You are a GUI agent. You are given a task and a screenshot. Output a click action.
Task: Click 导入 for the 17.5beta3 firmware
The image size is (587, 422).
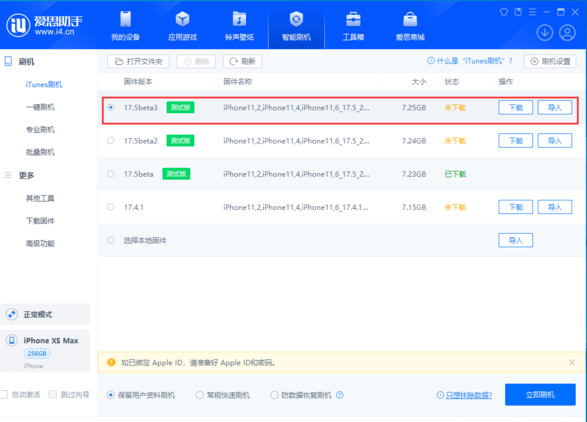pos(555,107)
